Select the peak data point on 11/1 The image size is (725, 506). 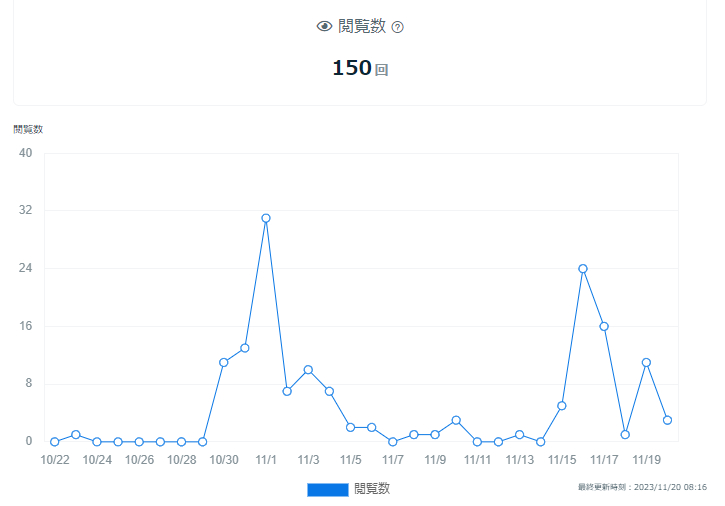pyautogui.click(x=266, y=218)
